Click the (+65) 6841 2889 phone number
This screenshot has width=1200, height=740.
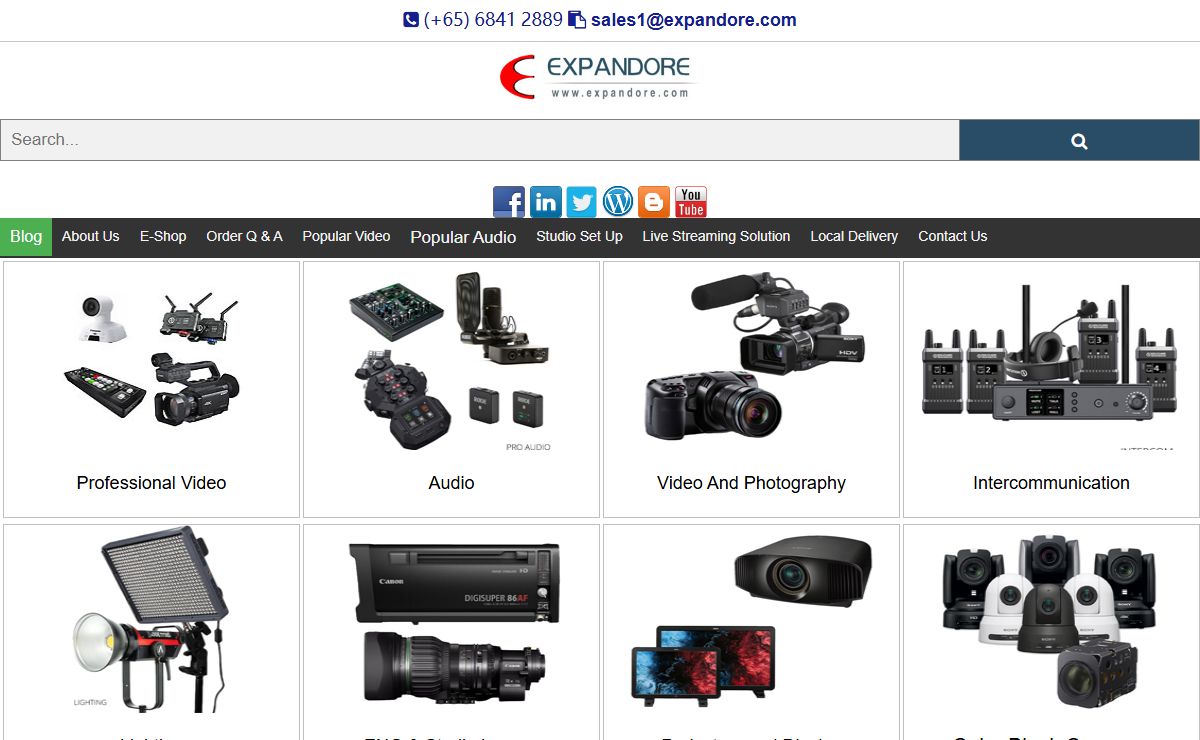click(x=493, y=20)
